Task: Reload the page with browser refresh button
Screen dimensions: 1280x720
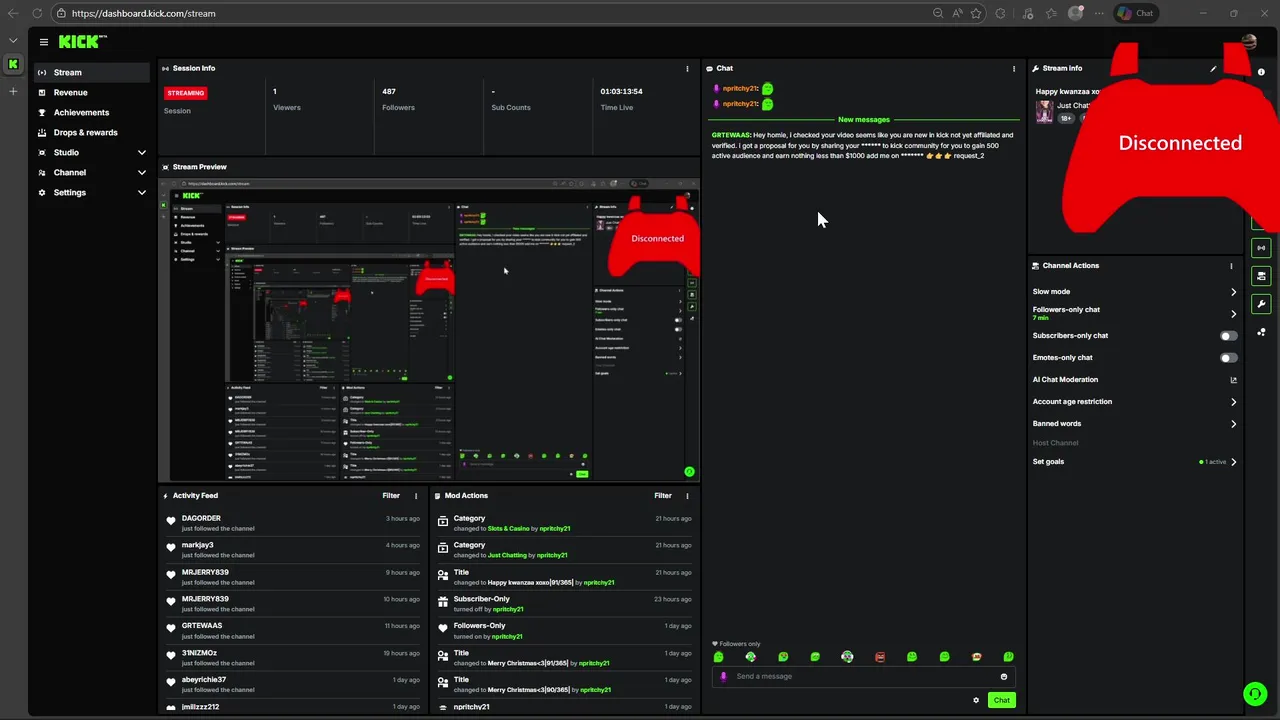Action: pos(37,13)
